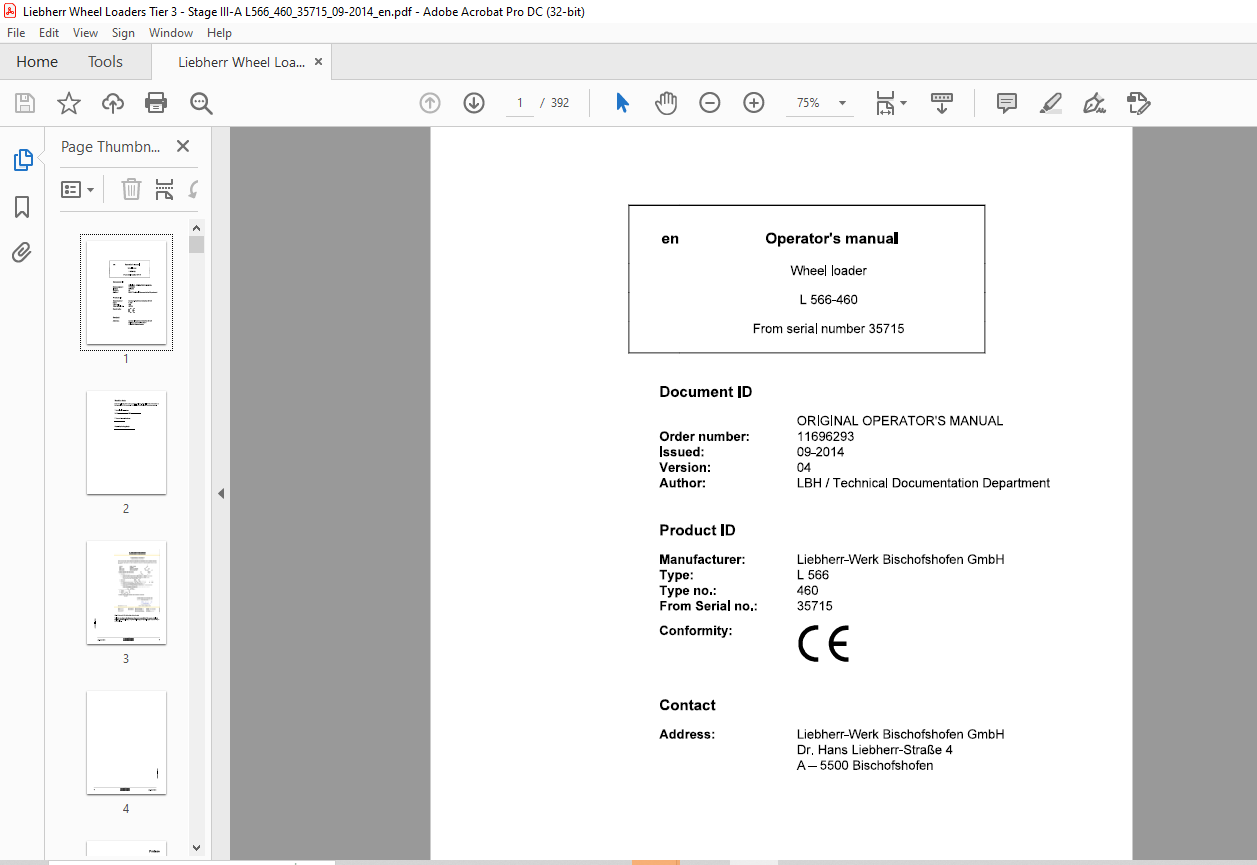
Task: Zoom out with minus button
Action: [710, 103]
